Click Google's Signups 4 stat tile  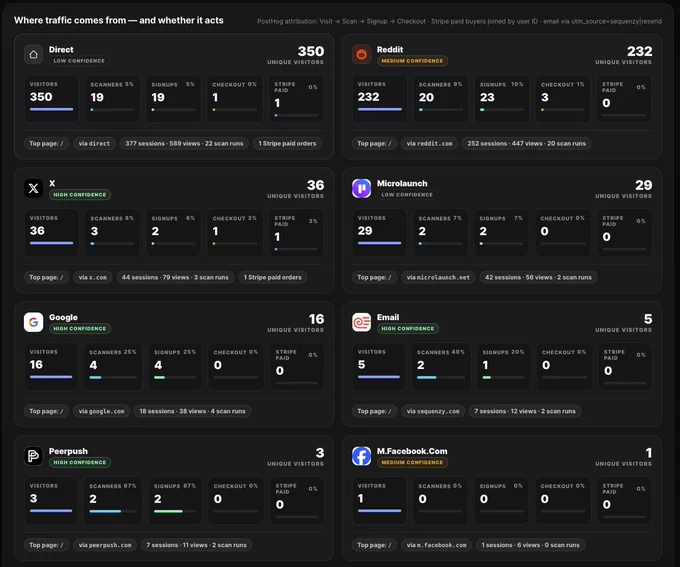[x=175, y=366]
